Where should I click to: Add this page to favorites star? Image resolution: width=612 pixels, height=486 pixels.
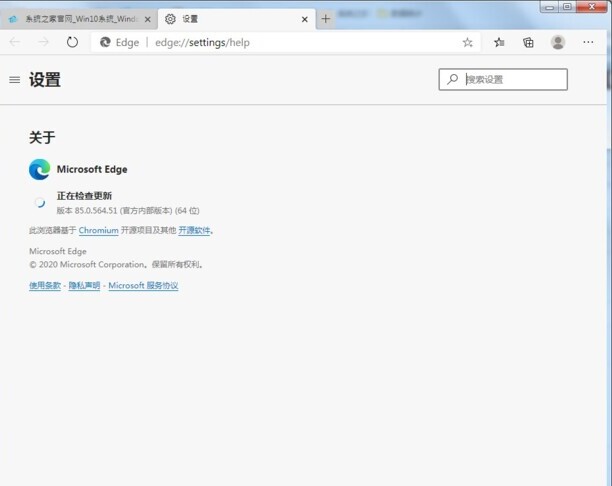tap(467, 42)
